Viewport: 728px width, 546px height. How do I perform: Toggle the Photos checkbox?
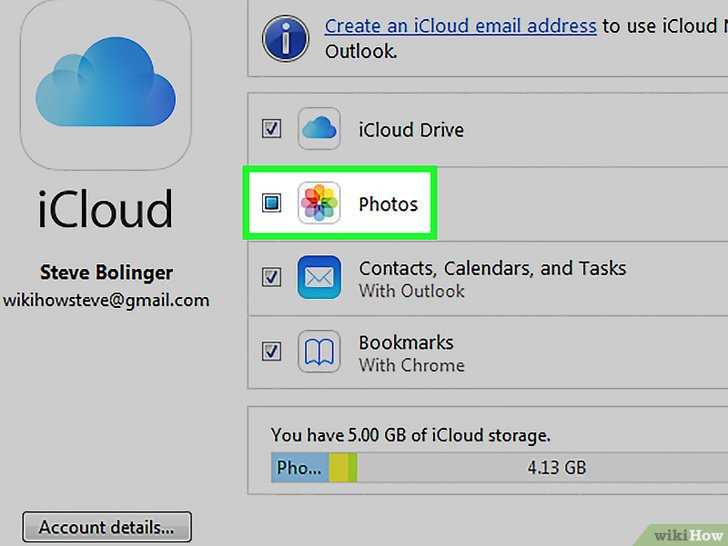click(x=272, y=203)
